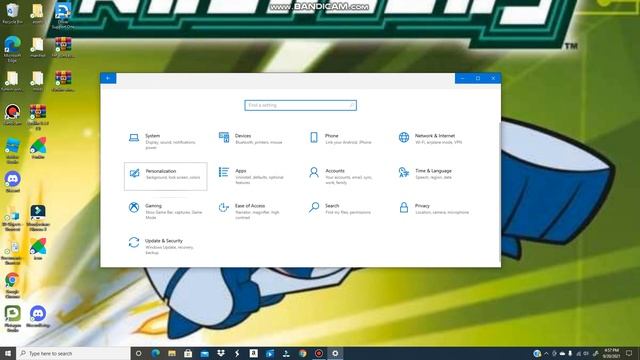Click the Find a setting search box
Image resolution: width=640 pixels, height=360 pixels.
click(300, 105)
